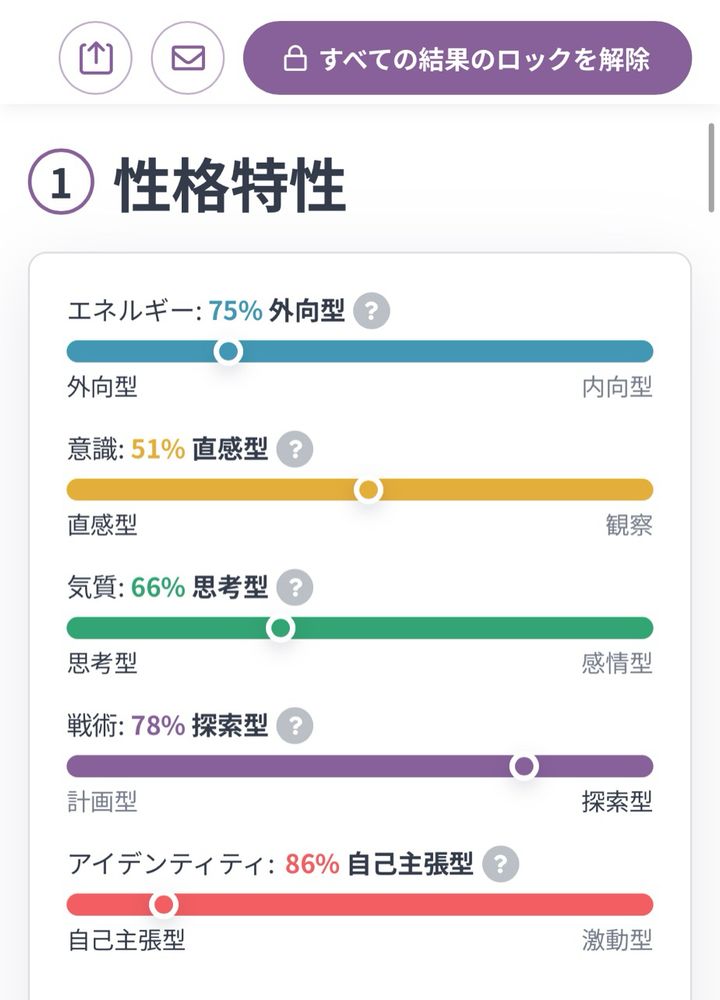The height and width of the screenshot is (1000, 720).
Task: Click the purple 戦術 slider handle
Action: click(524, 766)
